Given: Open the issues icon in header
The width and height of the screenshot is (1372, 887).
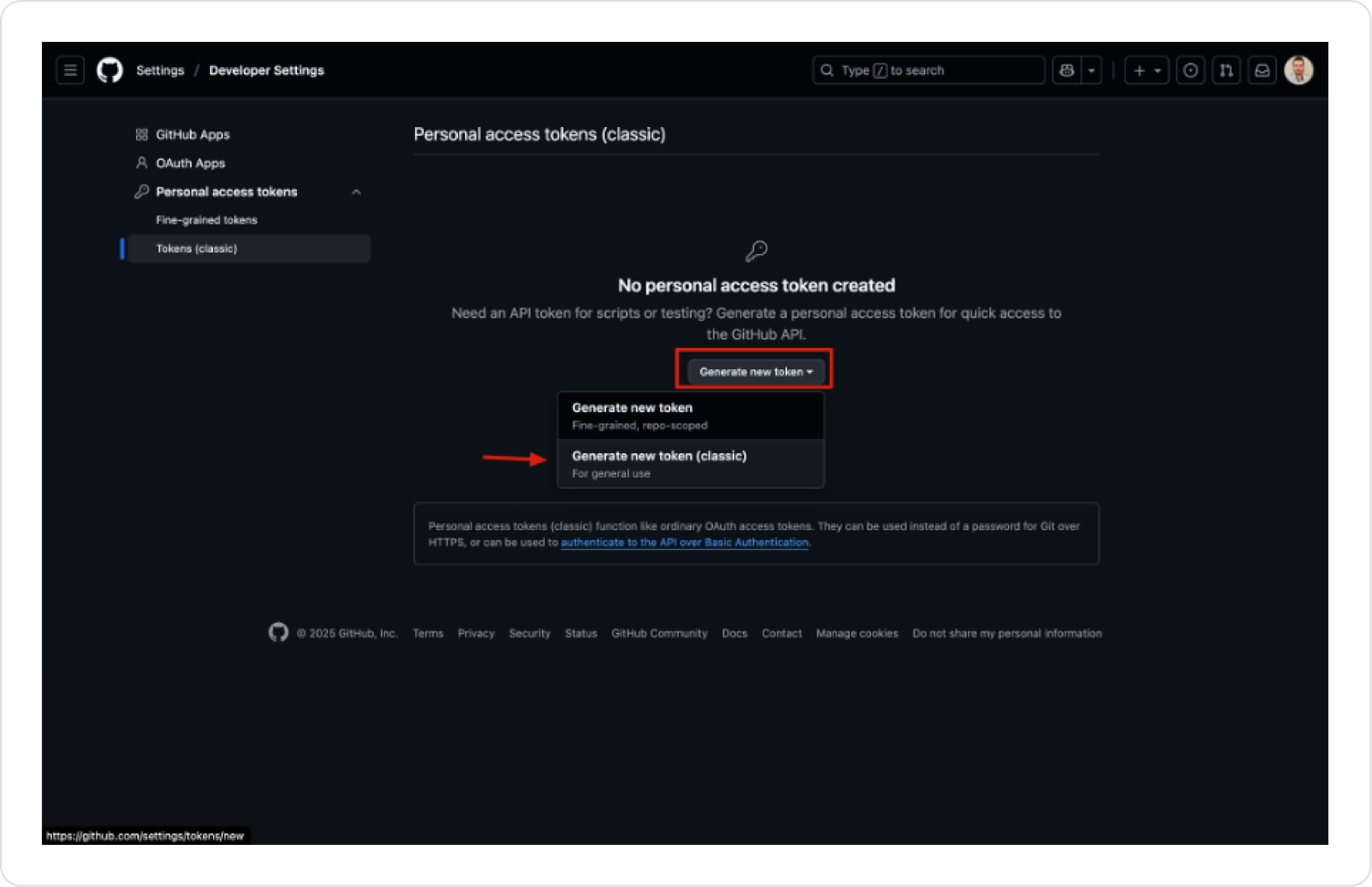Looking at the screenshot, I should (x=1190, y=70).
